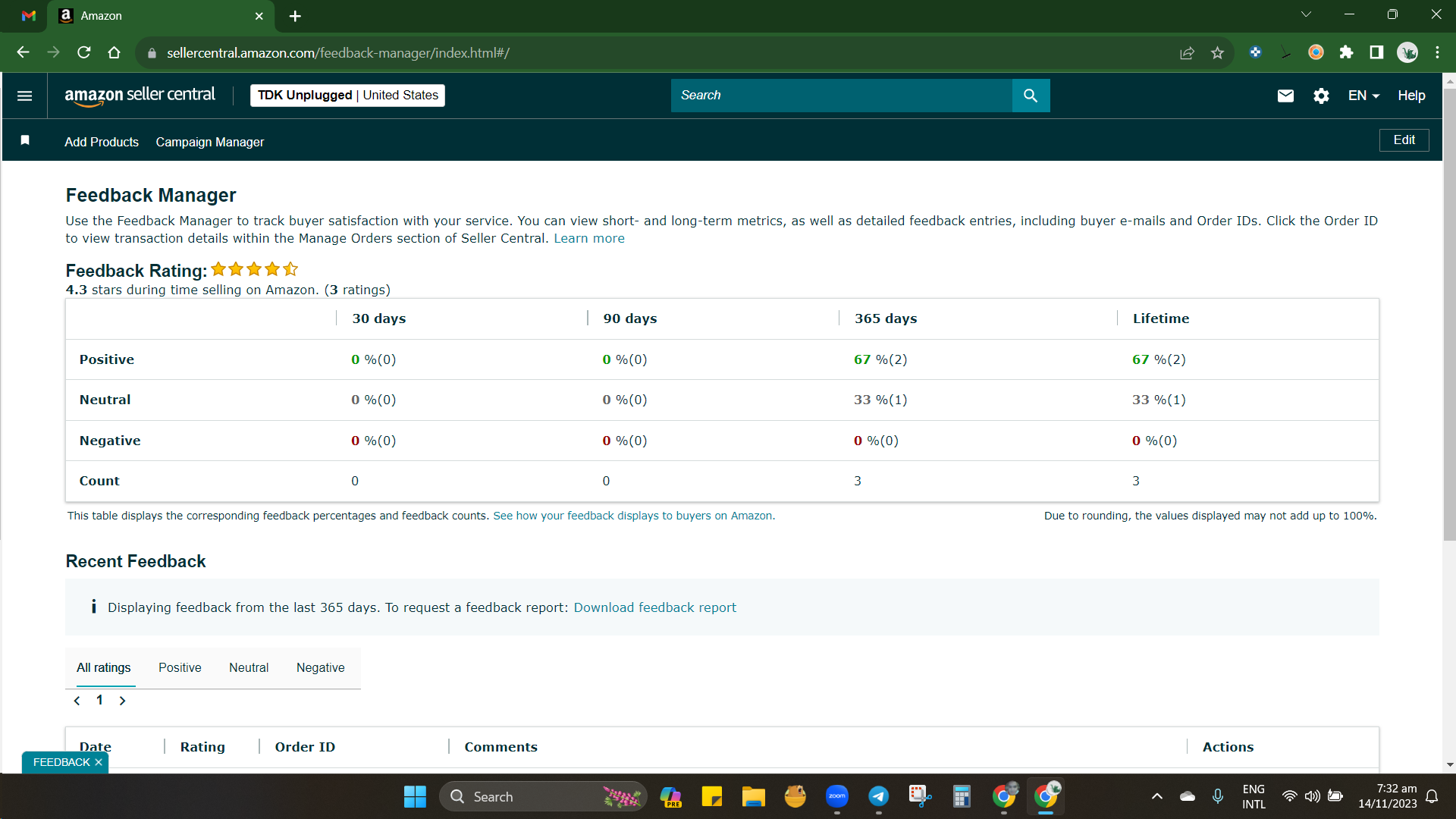Click into the Seller Central search field

(x=841, y=96)
